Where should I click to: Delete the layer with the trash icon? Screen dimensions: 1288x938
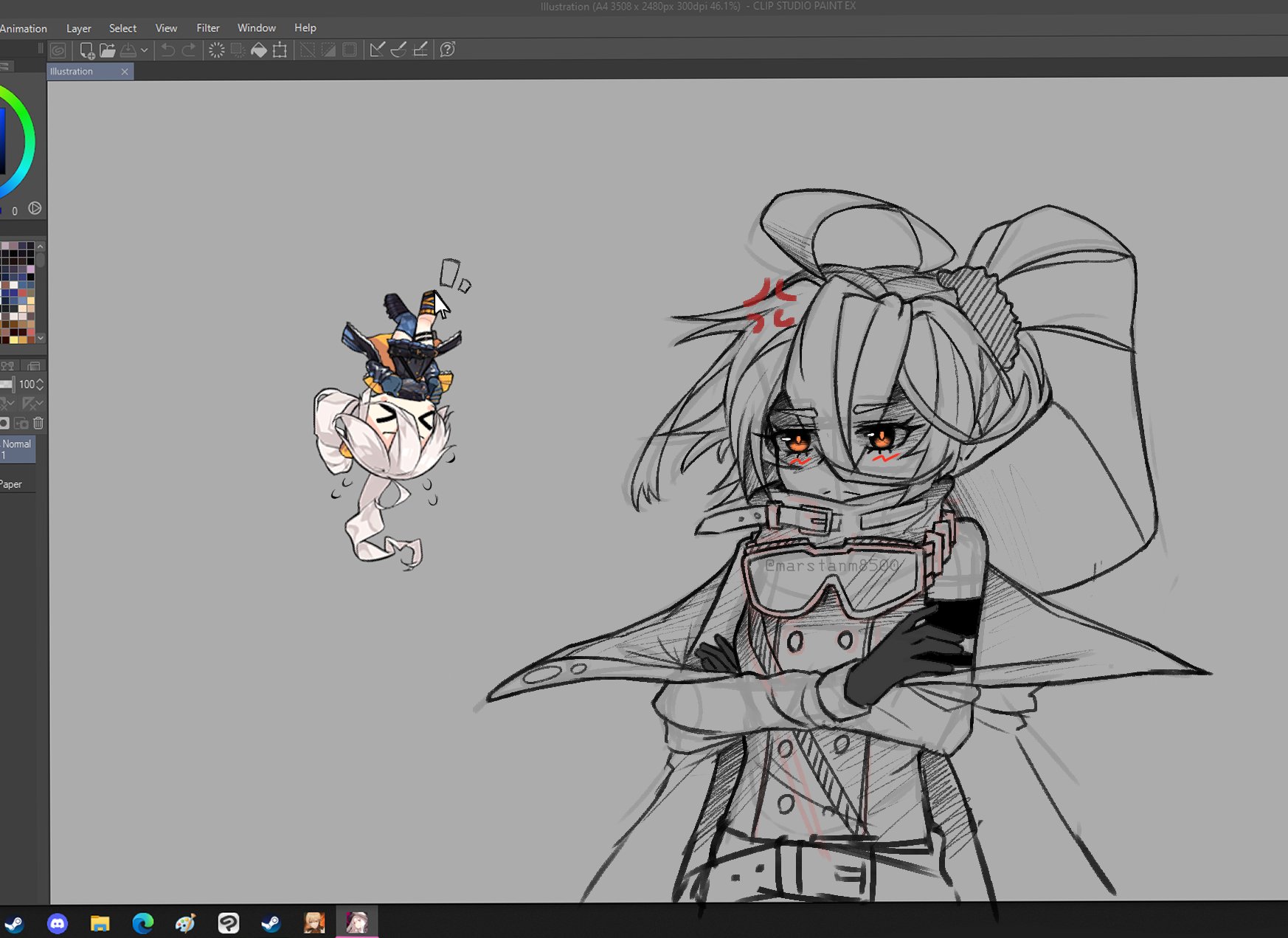click(38, 424)
